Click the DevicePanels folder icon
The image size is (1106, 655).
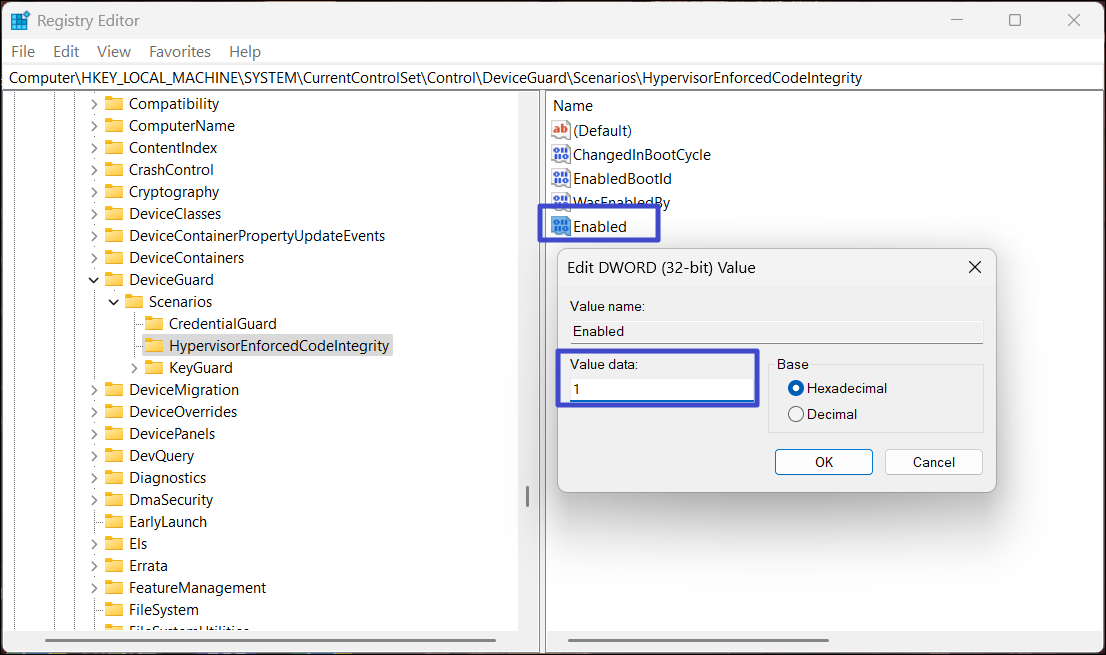pyautogui.click(x=114, y=433)
